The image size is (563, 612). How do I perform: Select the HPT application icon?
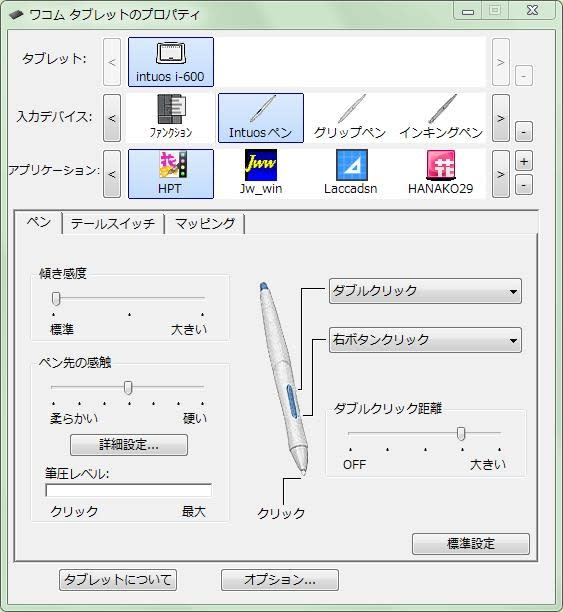tap(171, 174)
